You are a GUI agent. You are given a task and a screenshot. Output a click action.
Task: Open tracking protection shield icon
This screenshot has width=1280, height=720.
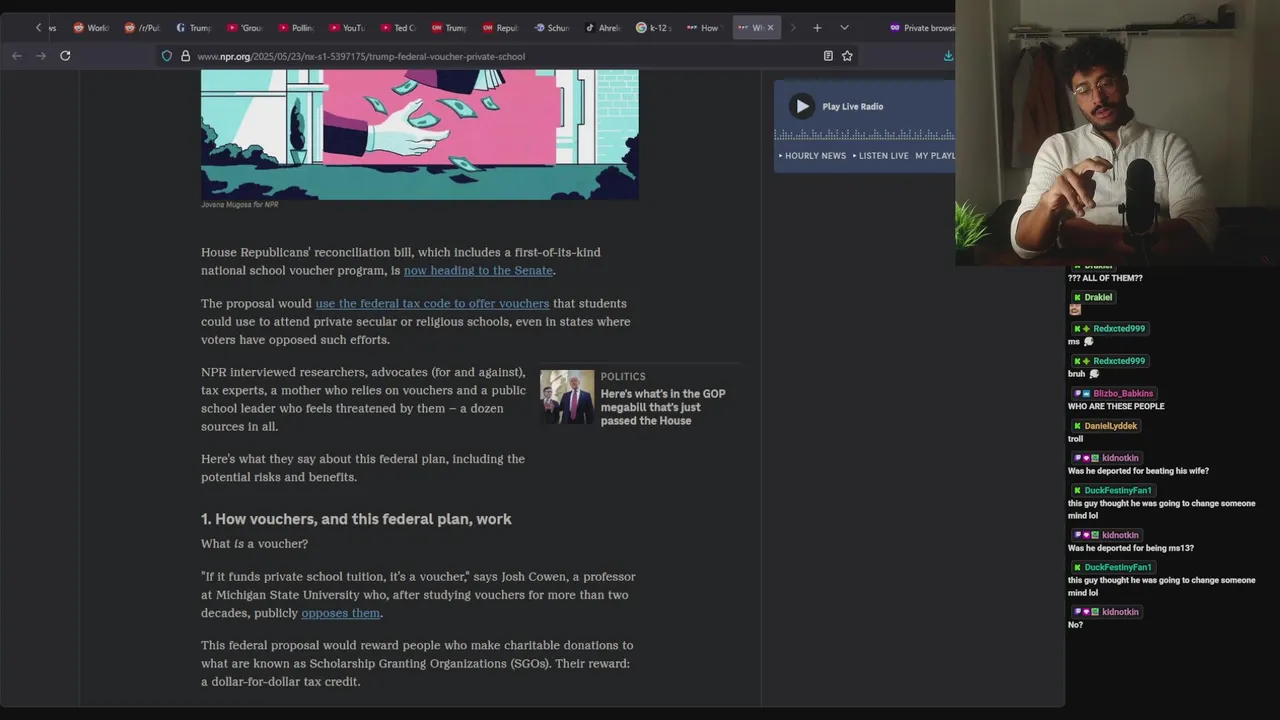coord(167,56)
